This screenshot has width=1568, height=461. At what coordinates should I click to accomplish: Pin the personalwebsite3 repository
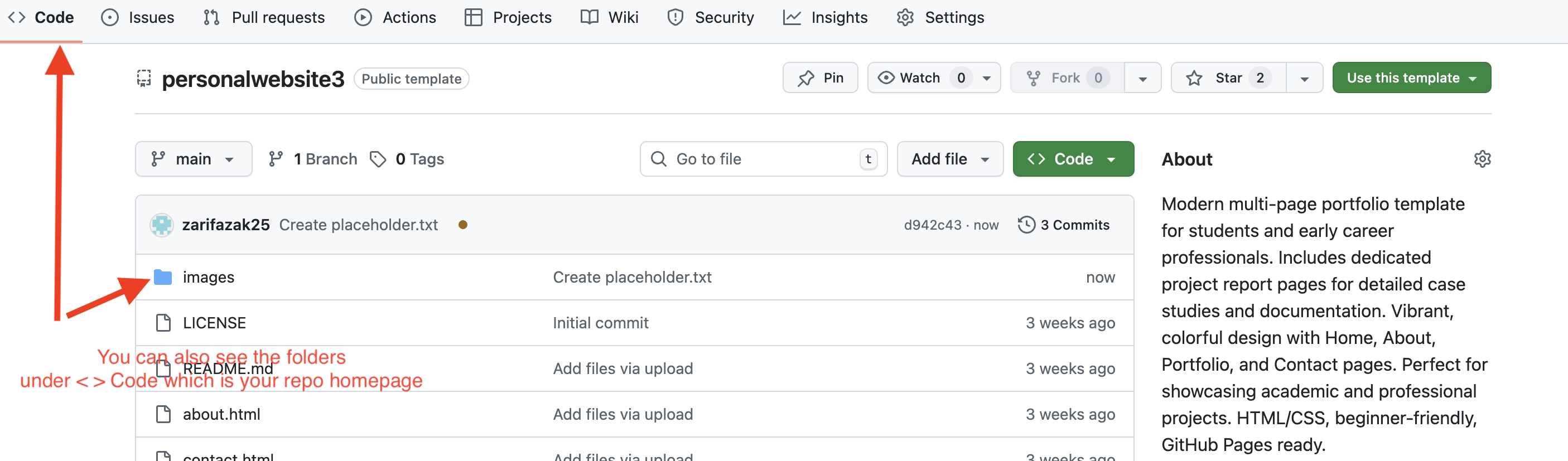pyautogui.click(x=820, y=78)
